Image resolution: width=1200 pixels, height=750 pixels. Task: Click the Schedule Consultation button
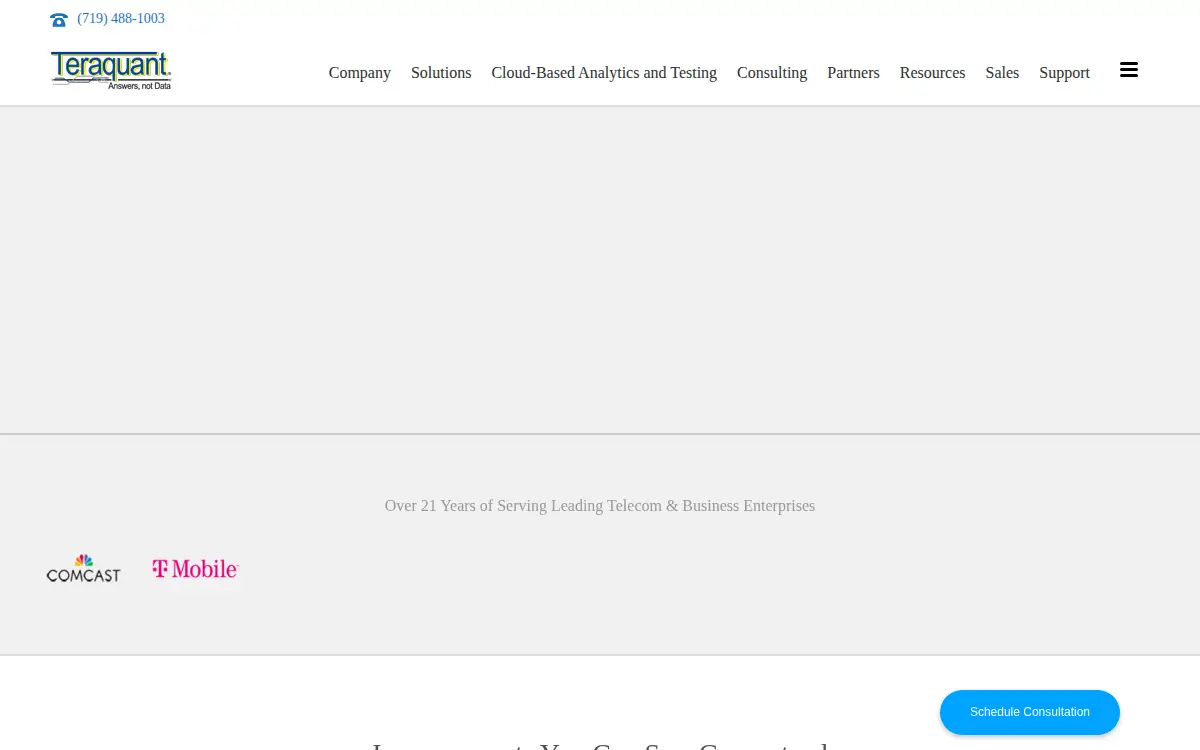point(1030,712)
